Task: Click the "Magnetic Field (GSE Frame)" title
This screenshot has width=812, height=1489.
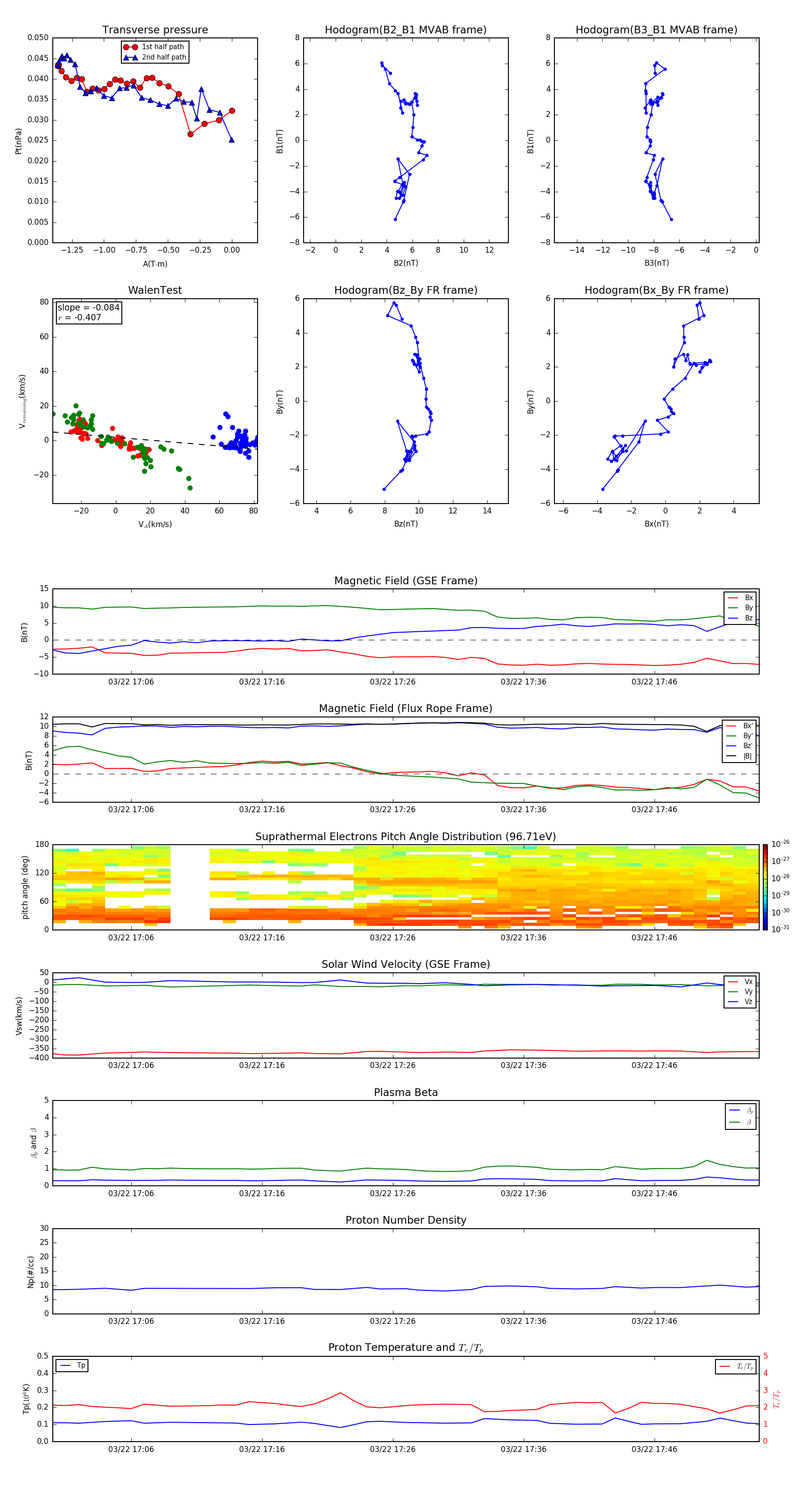Action: 406,581
